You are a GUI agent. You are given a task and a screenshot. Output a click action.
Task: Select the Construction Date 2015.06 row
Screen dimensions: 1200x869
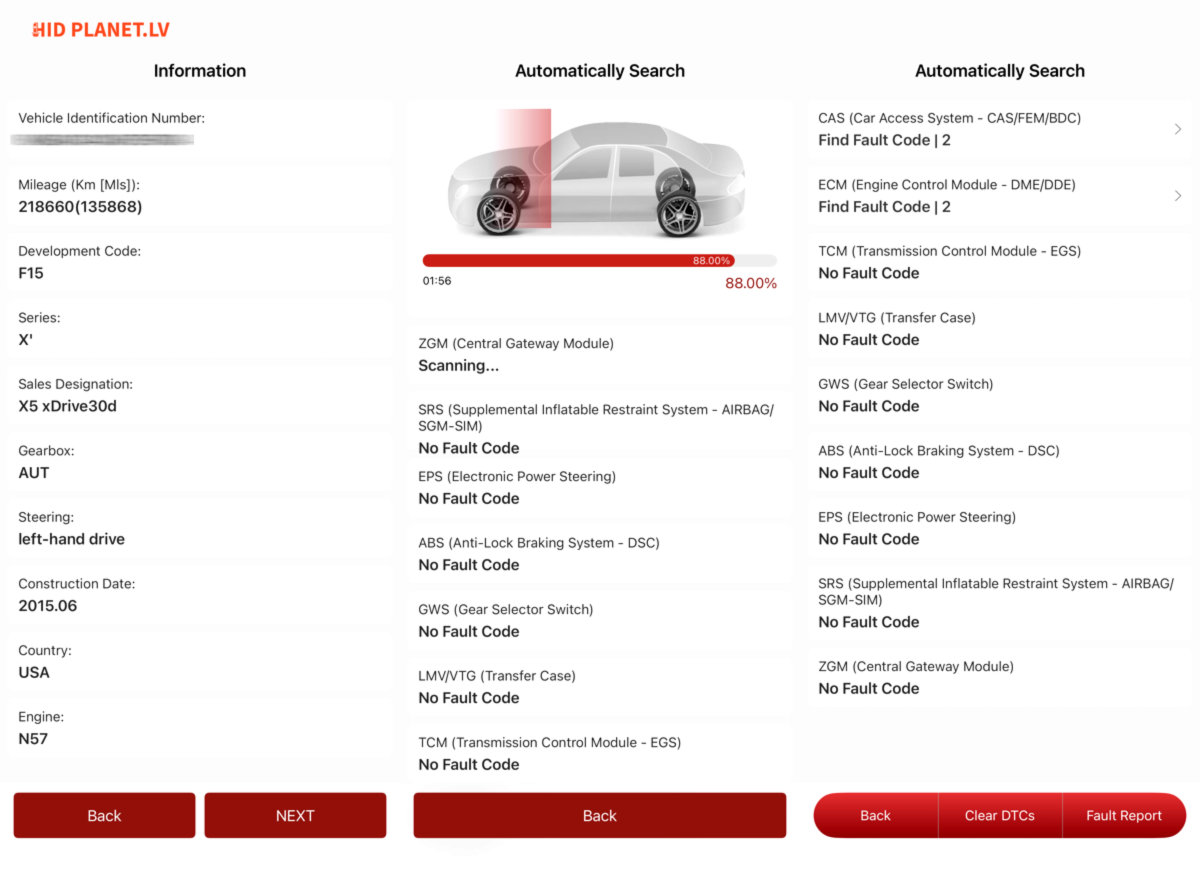click(x=200, y=595)
